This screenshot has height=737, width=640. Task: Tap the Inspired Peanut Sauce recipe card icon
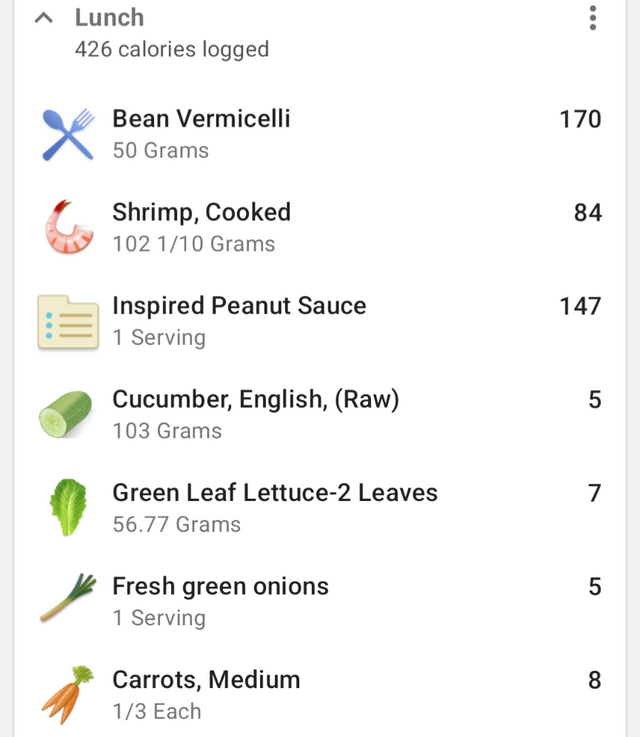click(68, 321)
